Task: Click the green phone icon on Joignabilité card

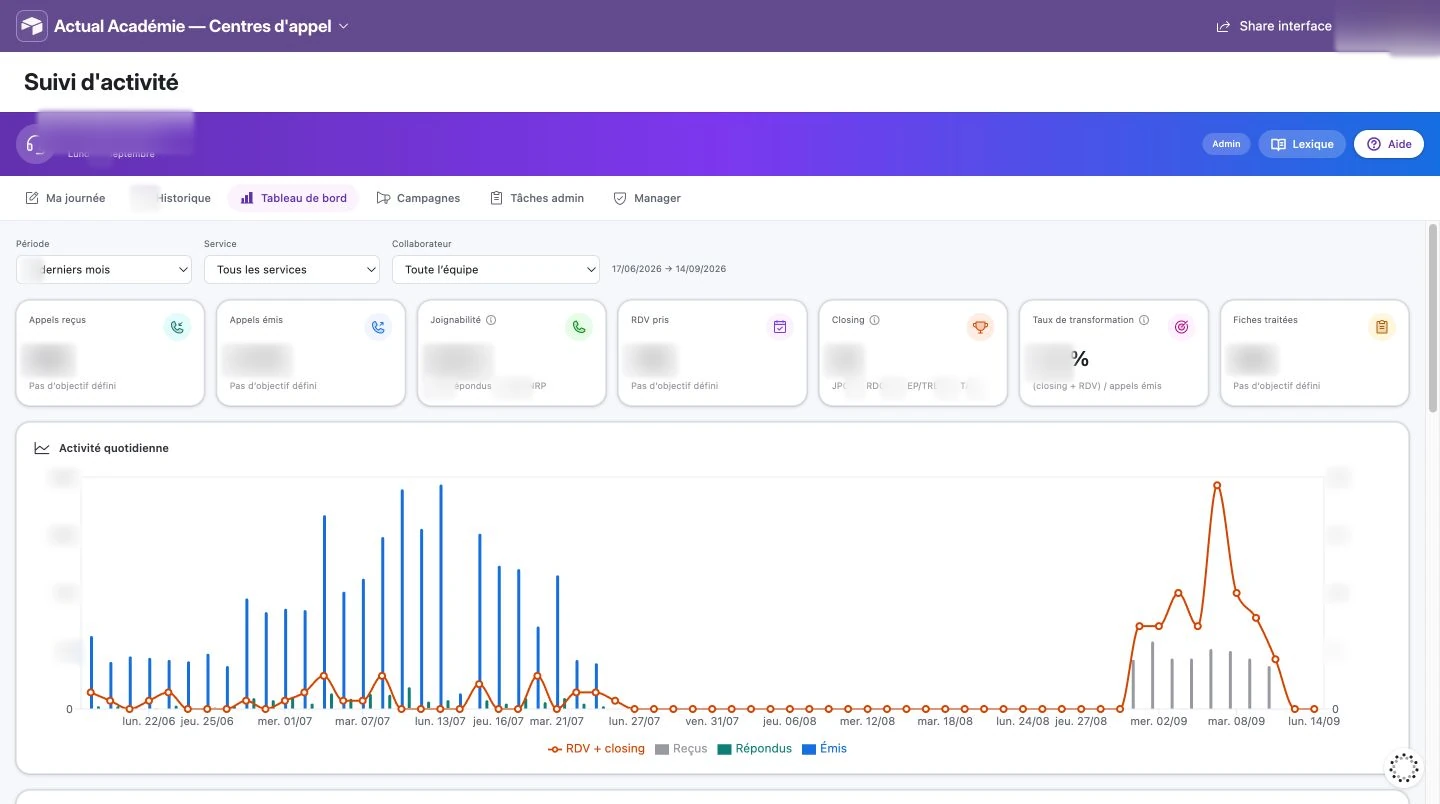Action: pos(579,327)
